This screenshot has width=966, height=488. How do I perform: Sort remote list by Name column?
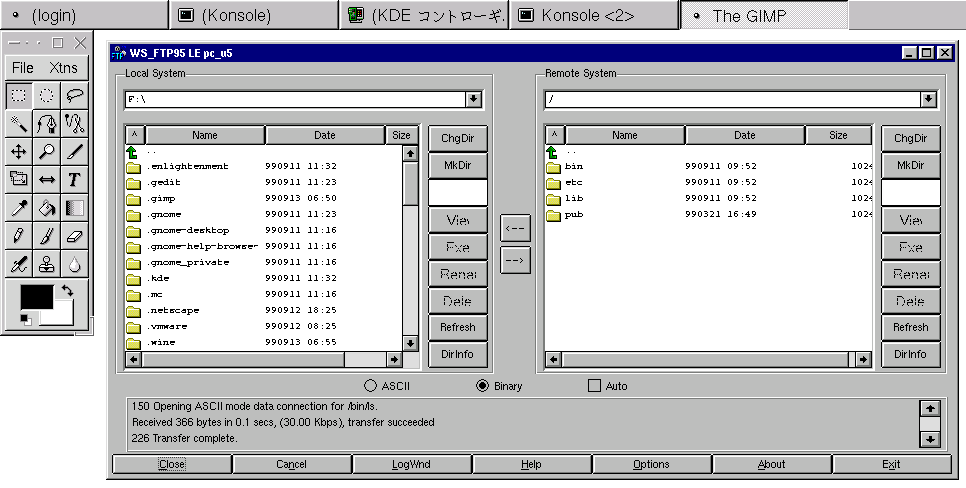(625, 135)
